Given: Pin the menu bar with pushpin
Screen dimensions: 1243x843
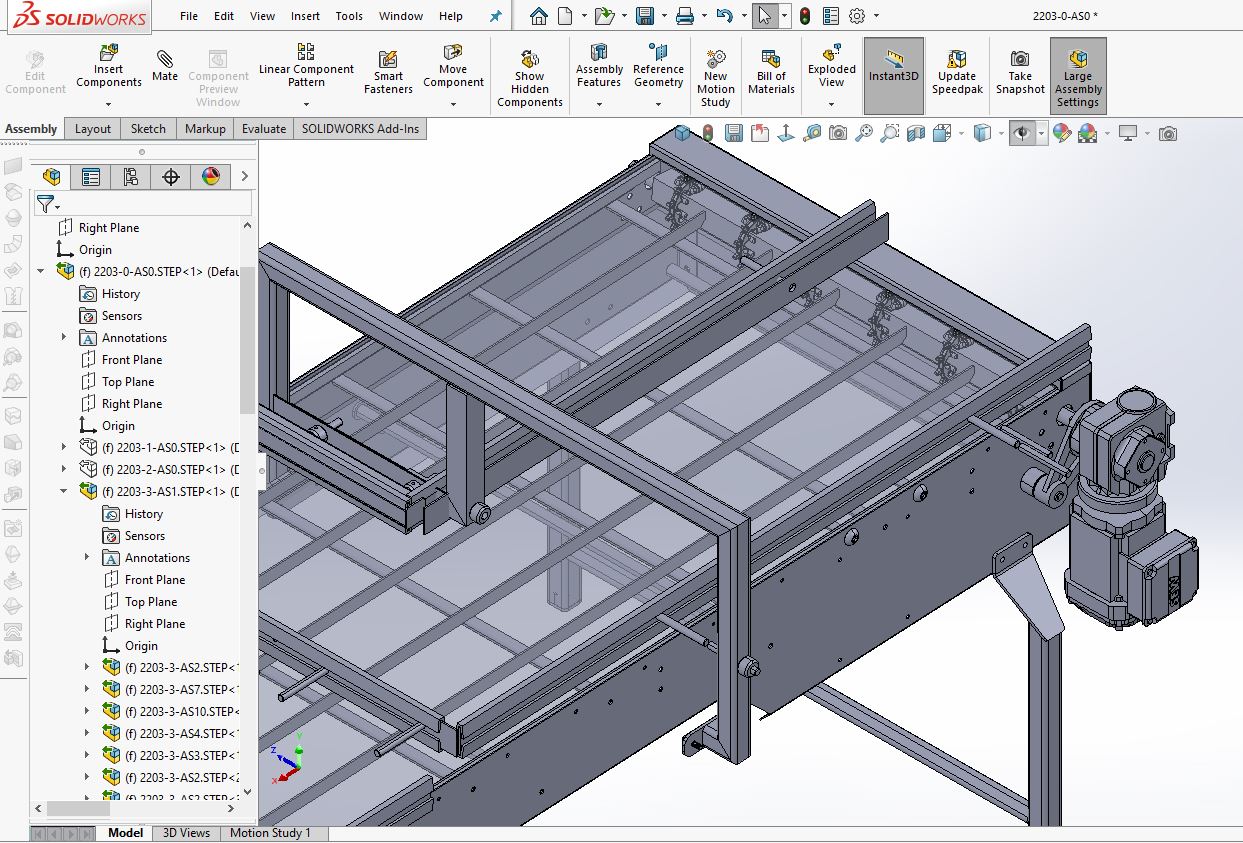Looking at the screenshot, I should point(496,16).
